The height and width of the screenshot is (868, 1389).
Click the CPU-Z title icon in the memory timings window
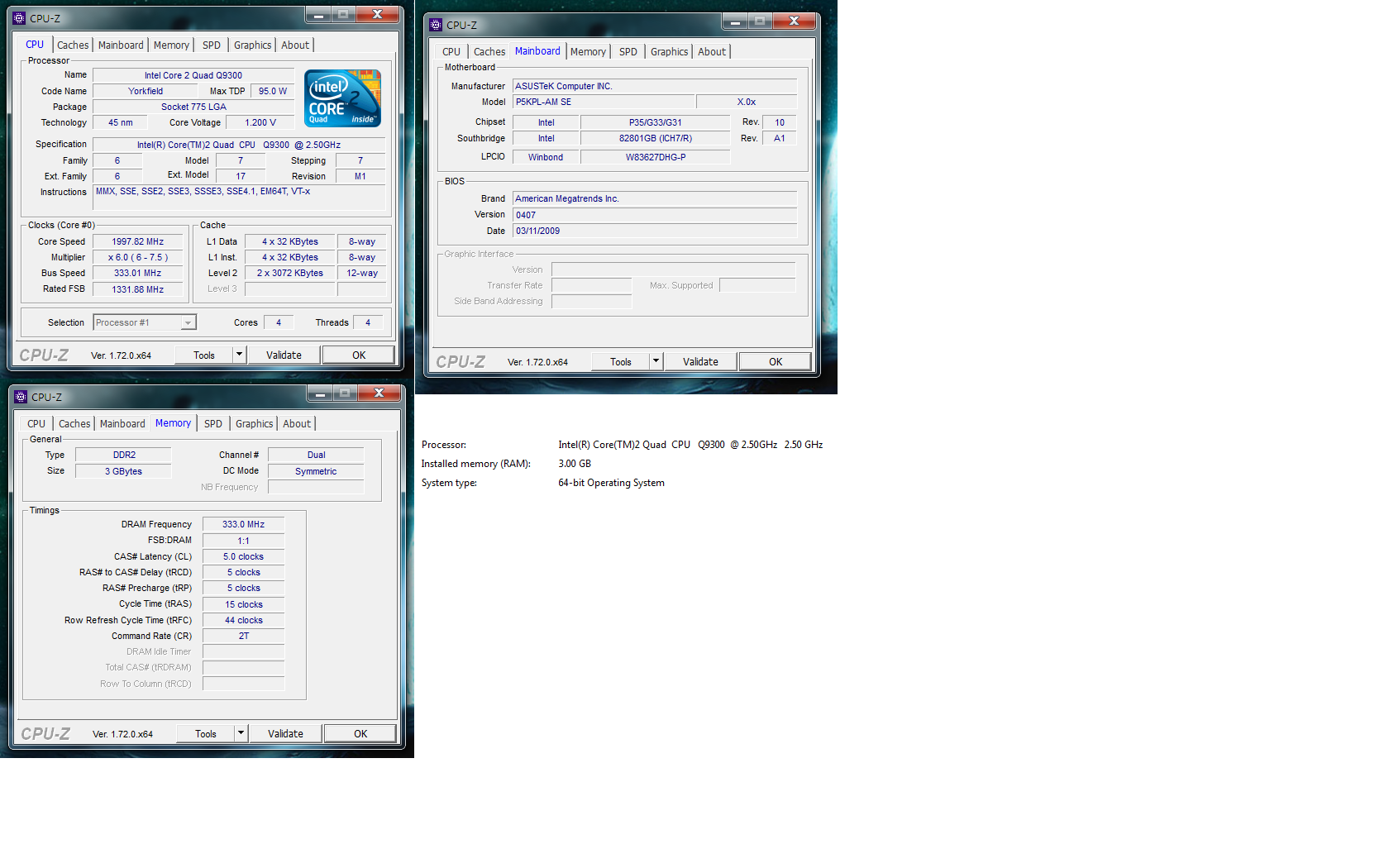21,397
